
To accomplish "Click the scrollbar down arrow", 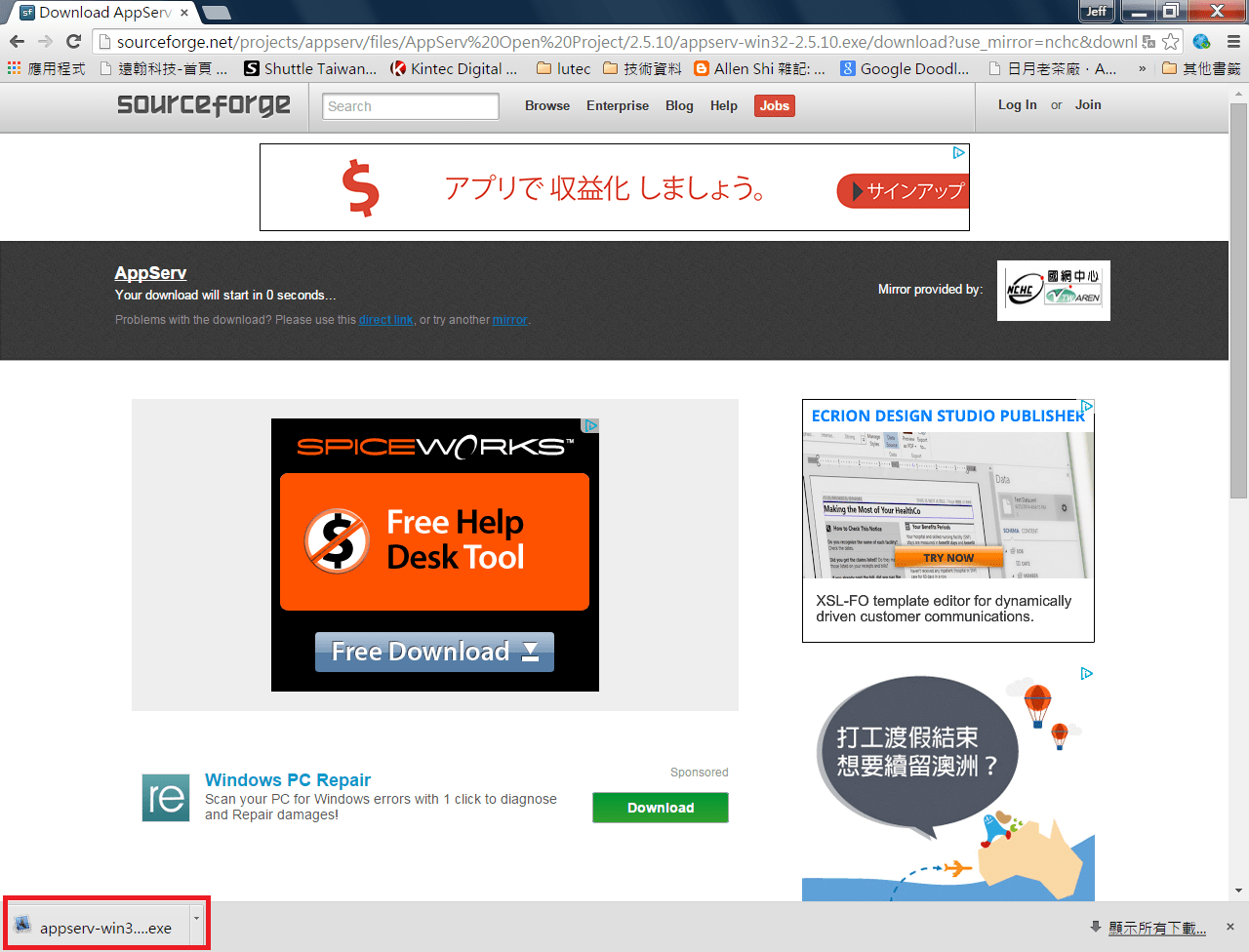I will click(x=1238, y=891).
